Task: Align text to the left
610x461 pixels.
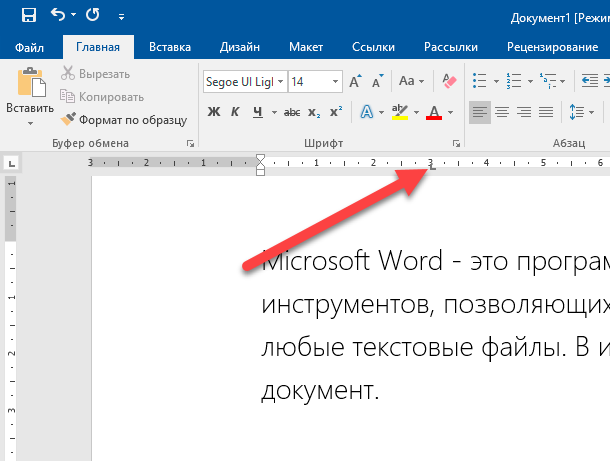Action: click(x=480, y=112)
